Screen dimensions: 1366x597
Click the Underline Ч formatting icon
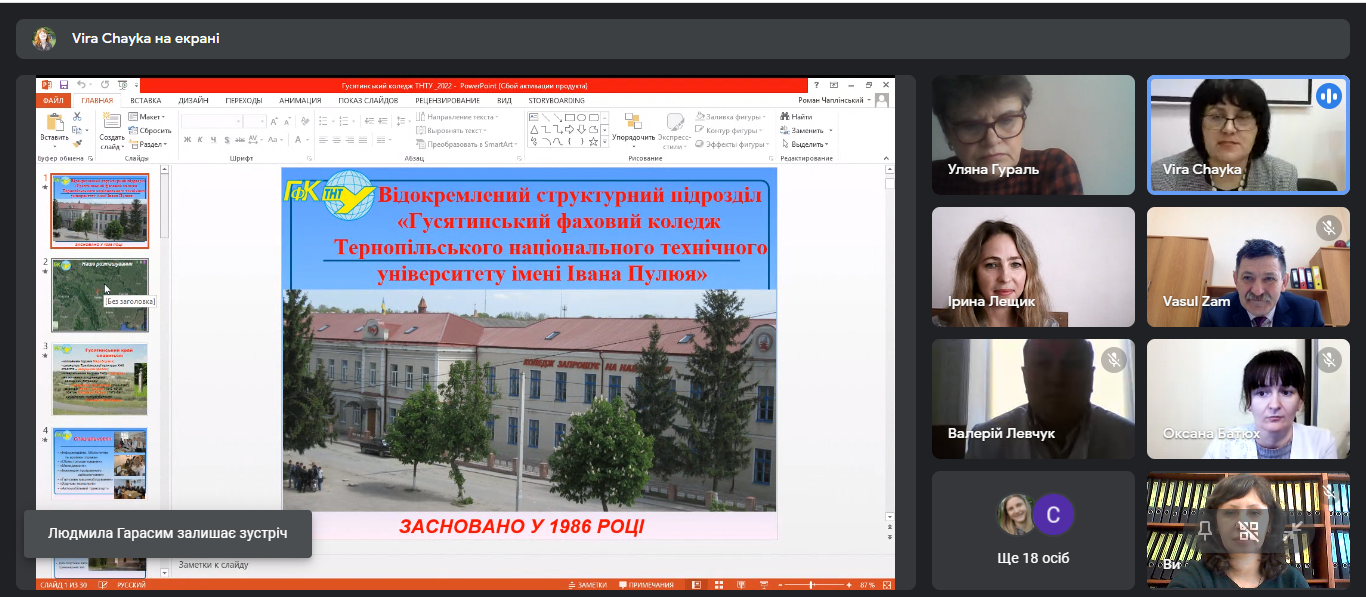click(x=213, y=140)
